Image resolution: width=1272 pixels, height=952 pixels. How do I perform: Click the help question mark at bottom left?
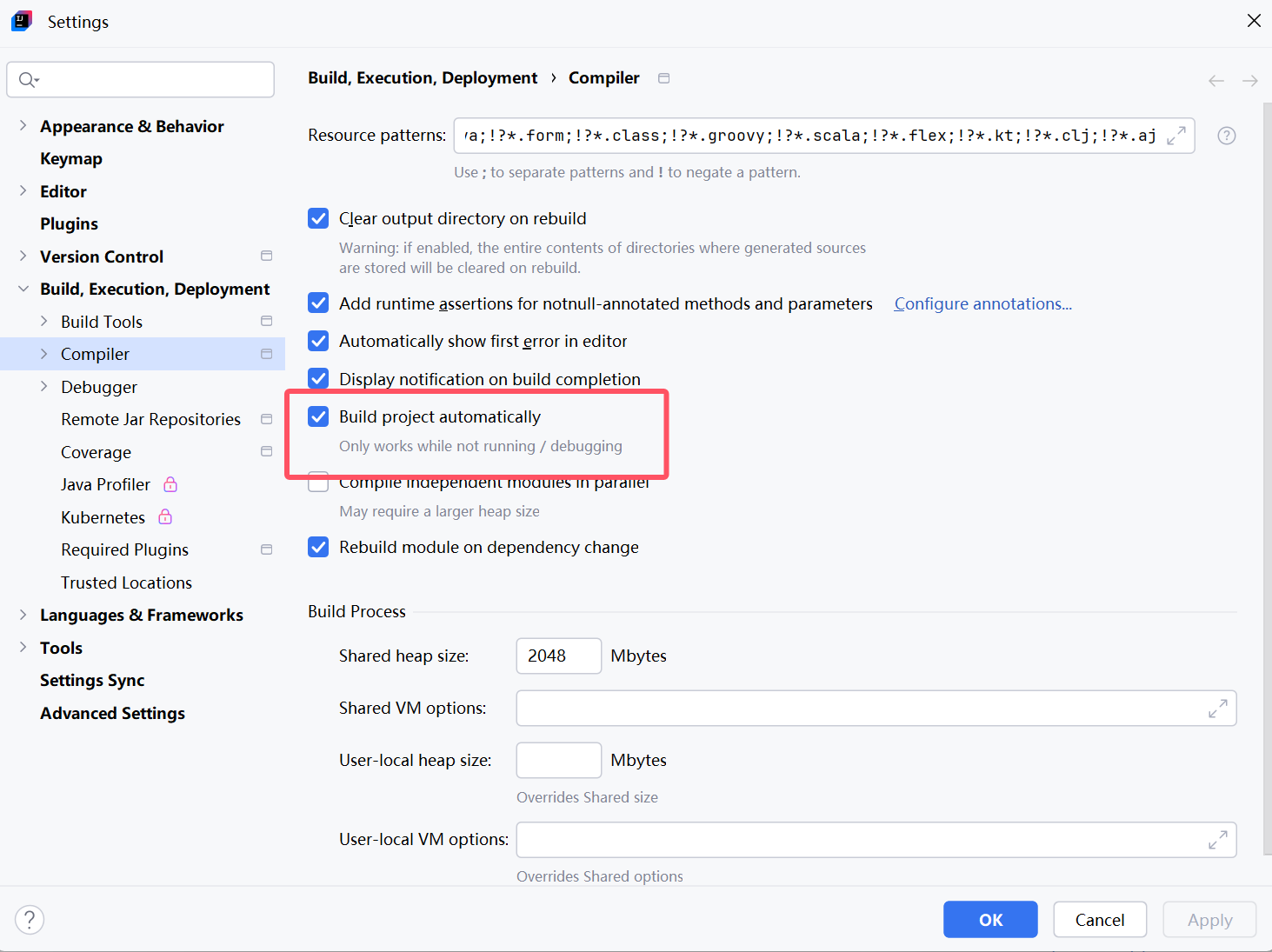click(30, 919)
